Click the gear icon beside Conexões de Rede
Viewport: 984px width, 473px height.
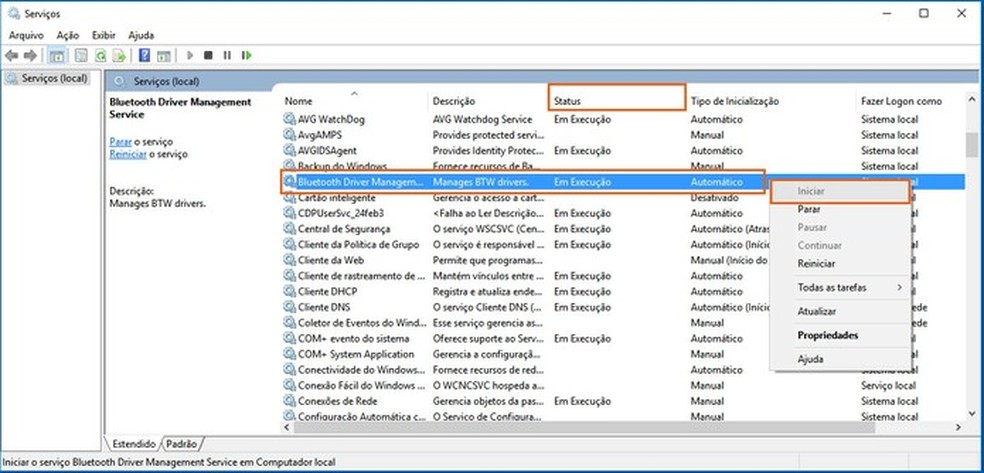pos(289,401)
